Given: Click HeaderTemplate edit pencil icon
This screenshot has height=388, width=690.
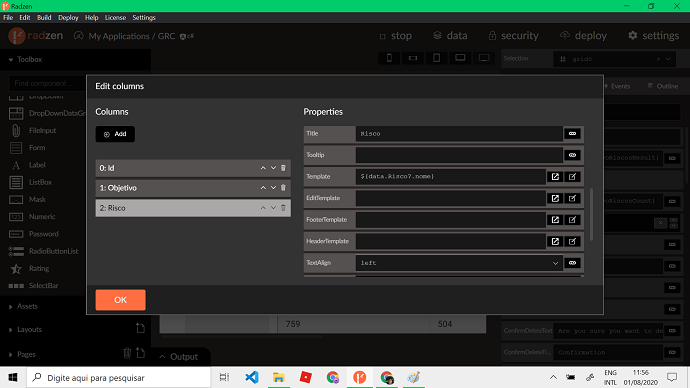Looking at the screenshot, I should pyautogui.click(x=573, y=242).
